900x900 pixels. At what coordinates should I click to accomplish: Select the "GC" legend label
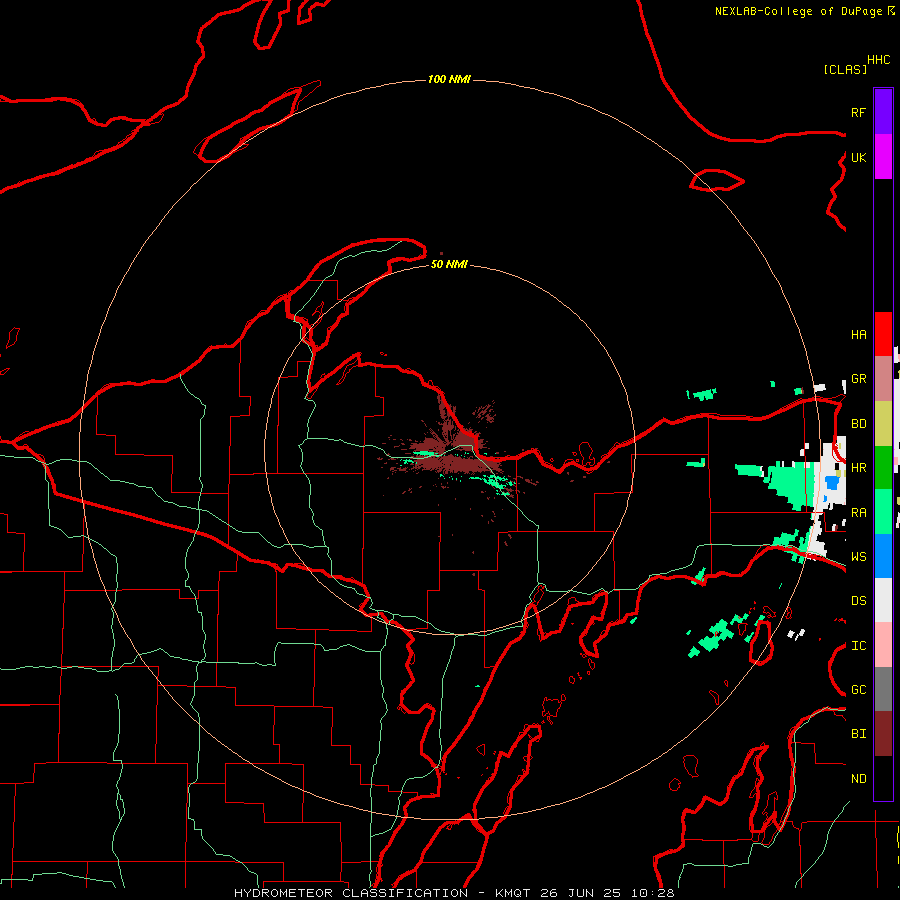(x=858, y=689)
